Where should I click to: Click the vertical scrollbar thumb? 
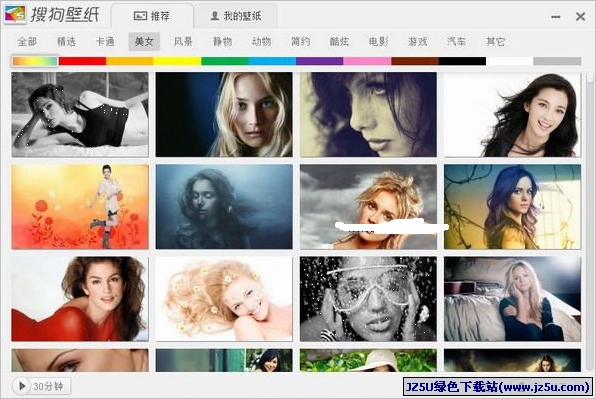pos(590,77)
